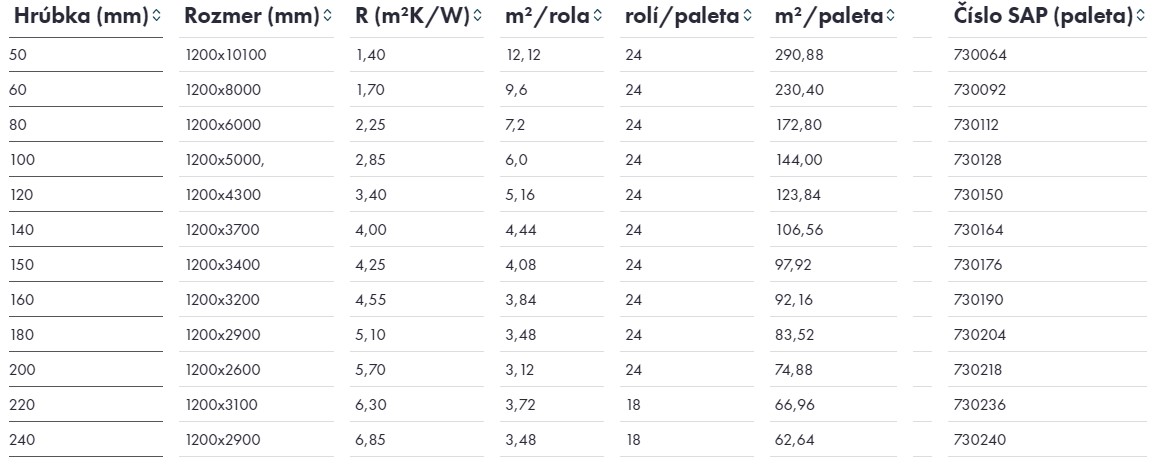Click the Rozmer (mm) header text
The height and width of the screenshot is (464, 1160).
coord(252,16)
